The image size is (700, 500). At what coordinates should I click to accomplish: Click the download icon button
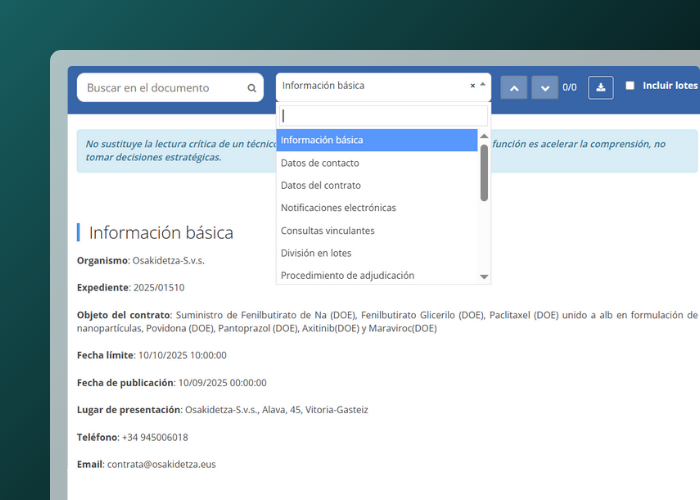coord(600,88)
